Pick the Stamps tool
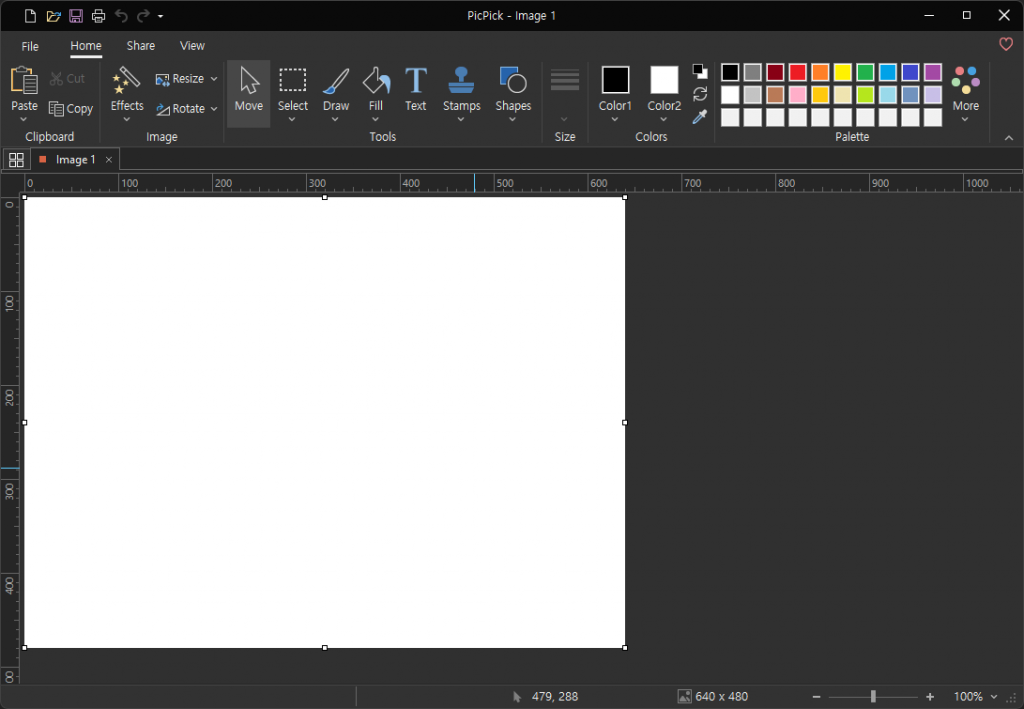 [461, 89]
